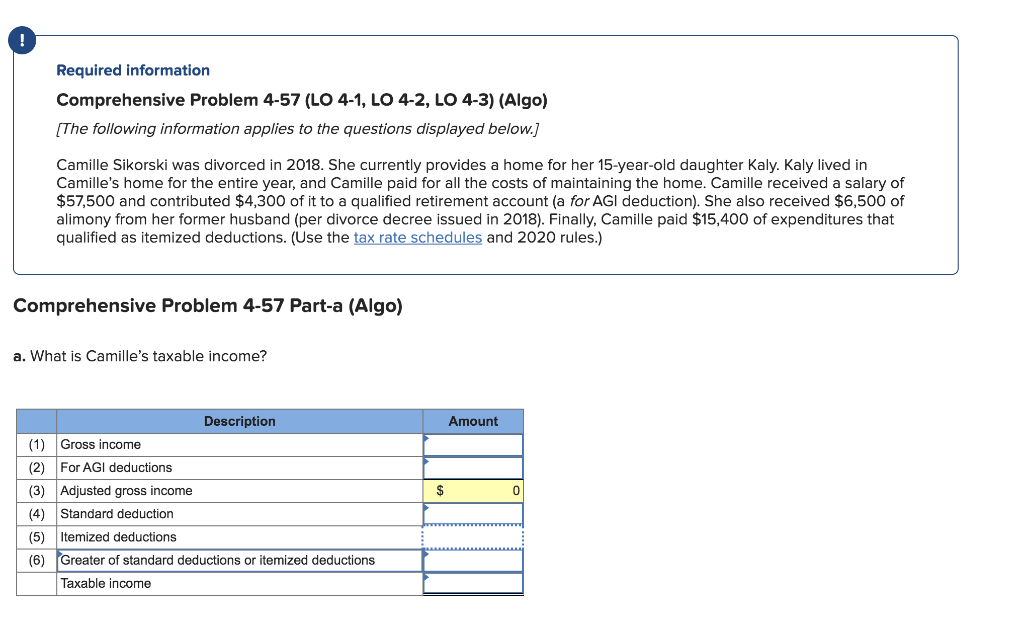
Task: Select the Amount column header
Action: pyautogui.click(x=473, y=421)
